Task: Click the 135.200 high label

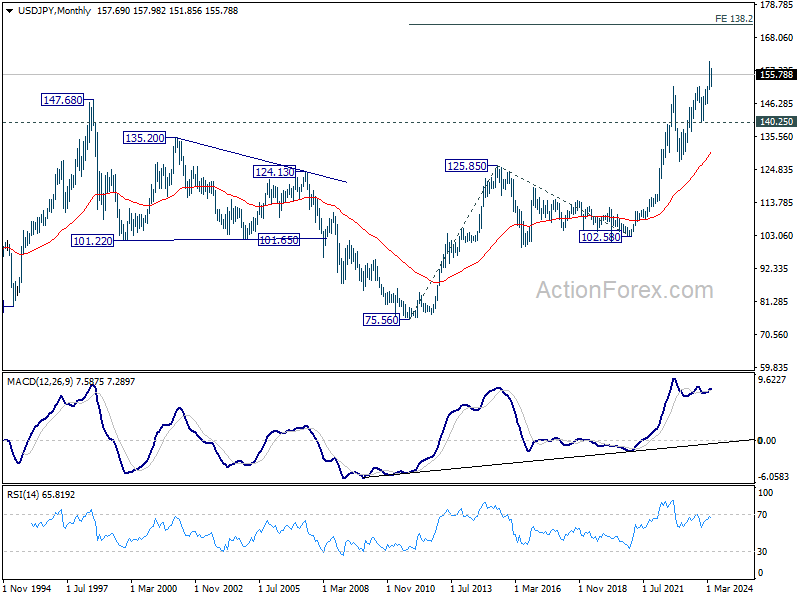Action: click(x=145, y=137)
